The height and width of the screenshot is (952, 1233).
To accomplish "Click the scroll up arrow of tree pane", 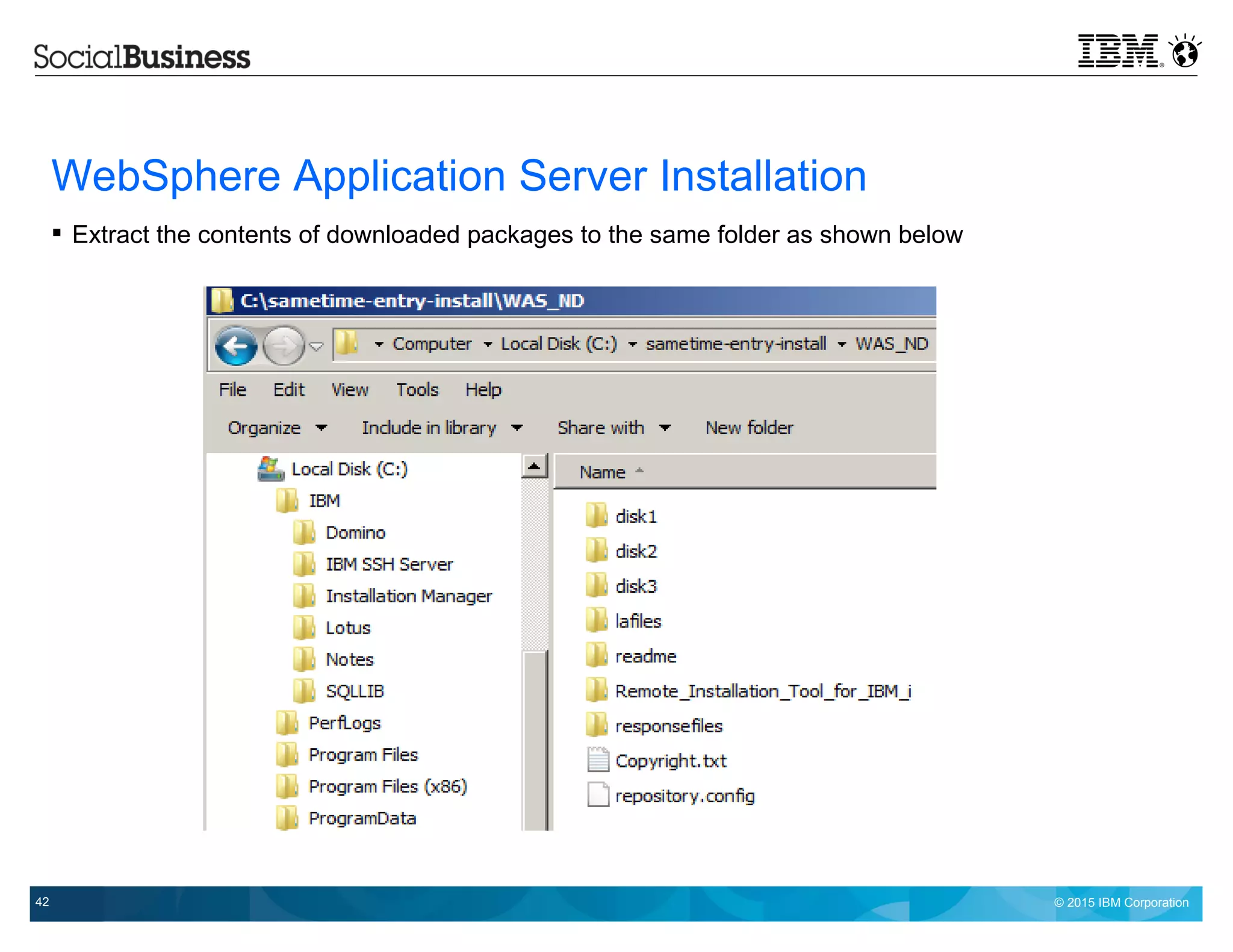I will 535,466.
